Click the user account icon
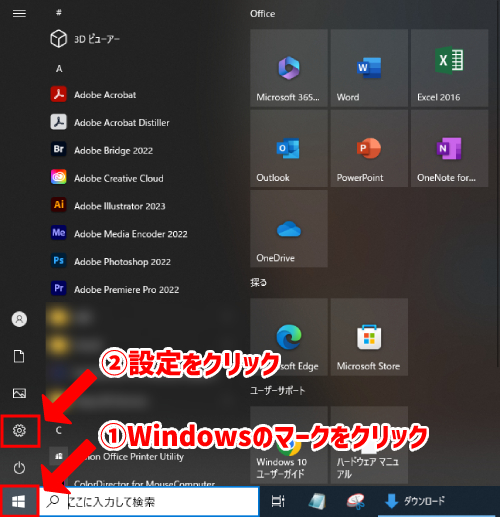500x517 pixels. coord(19,319)
